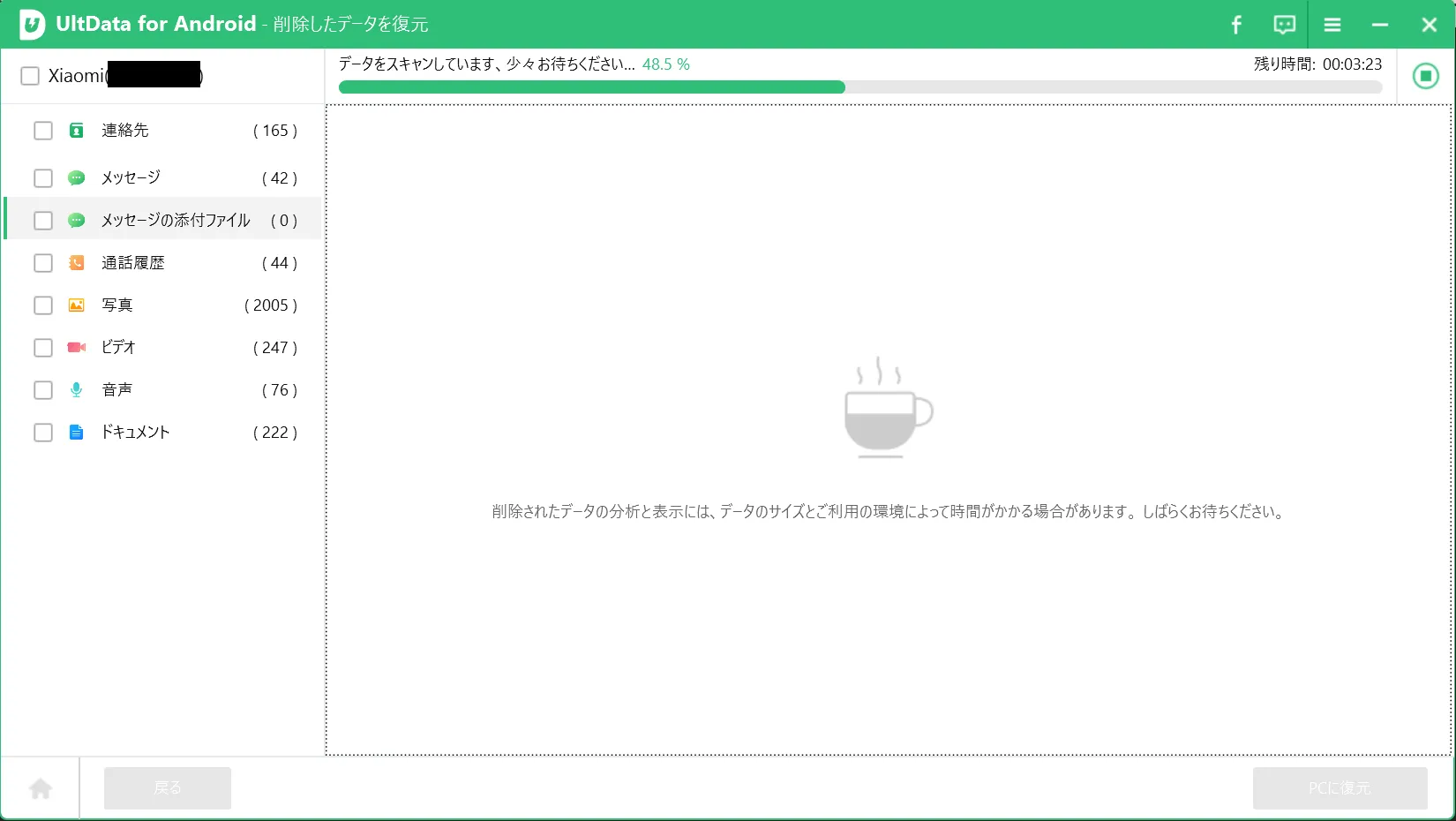The width and height of the screenshot is (1456, 821).
Task: Check the 写真 category checkbox
Action: (42, 305)
